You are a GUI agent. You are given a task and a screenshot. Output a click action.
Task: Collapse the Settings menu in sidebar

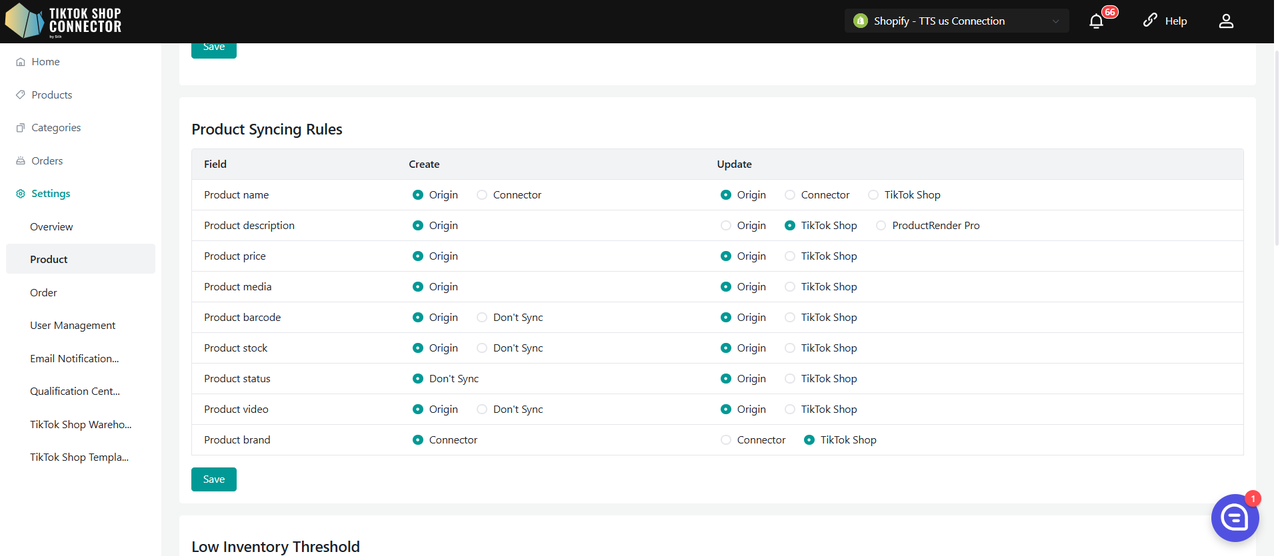(50, 194)
